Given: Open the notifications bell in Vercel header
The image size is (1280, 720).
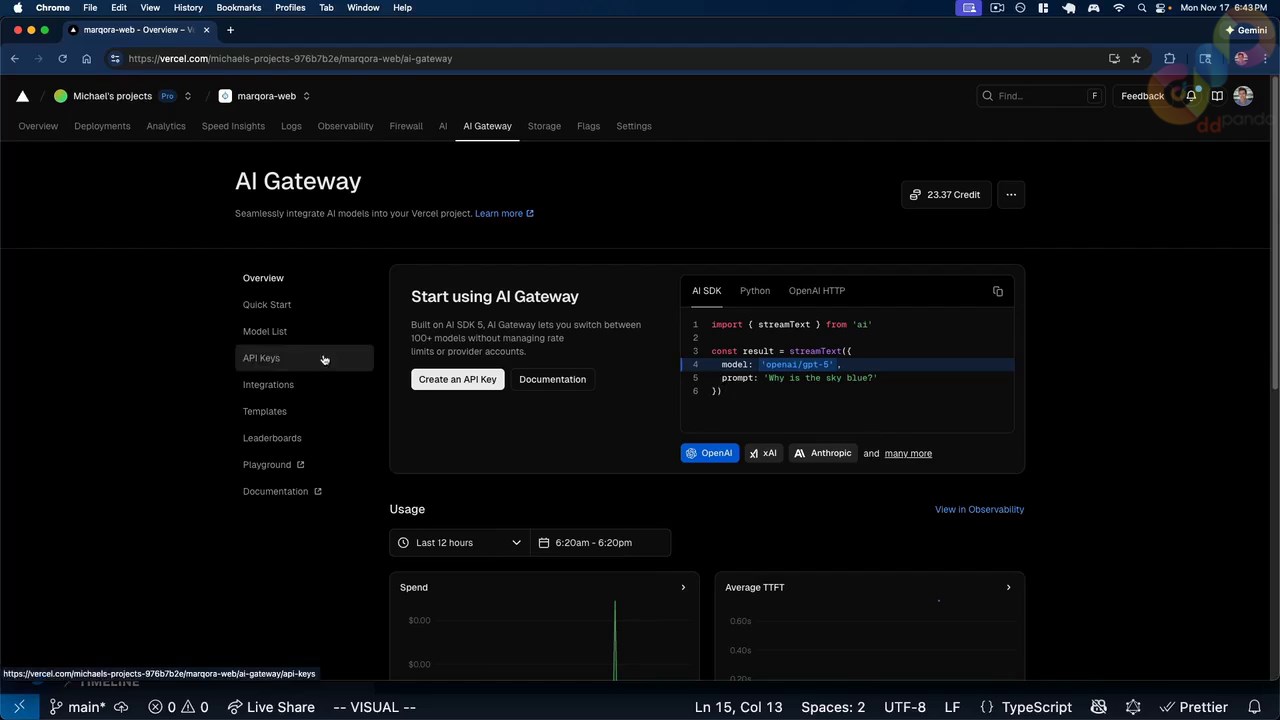Looking at the screenshot, I should click(1191, 96).
